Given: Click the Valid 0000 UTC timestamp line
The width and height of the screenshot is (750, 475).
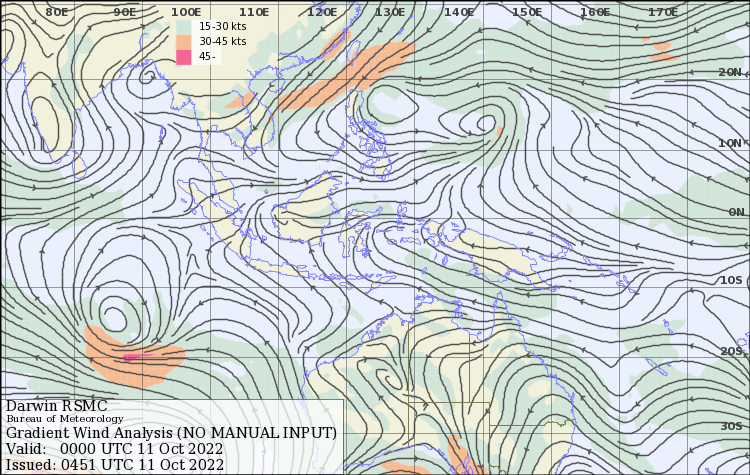Looking at the screenshot, I should pyautogui.click(x=115, y=449).
